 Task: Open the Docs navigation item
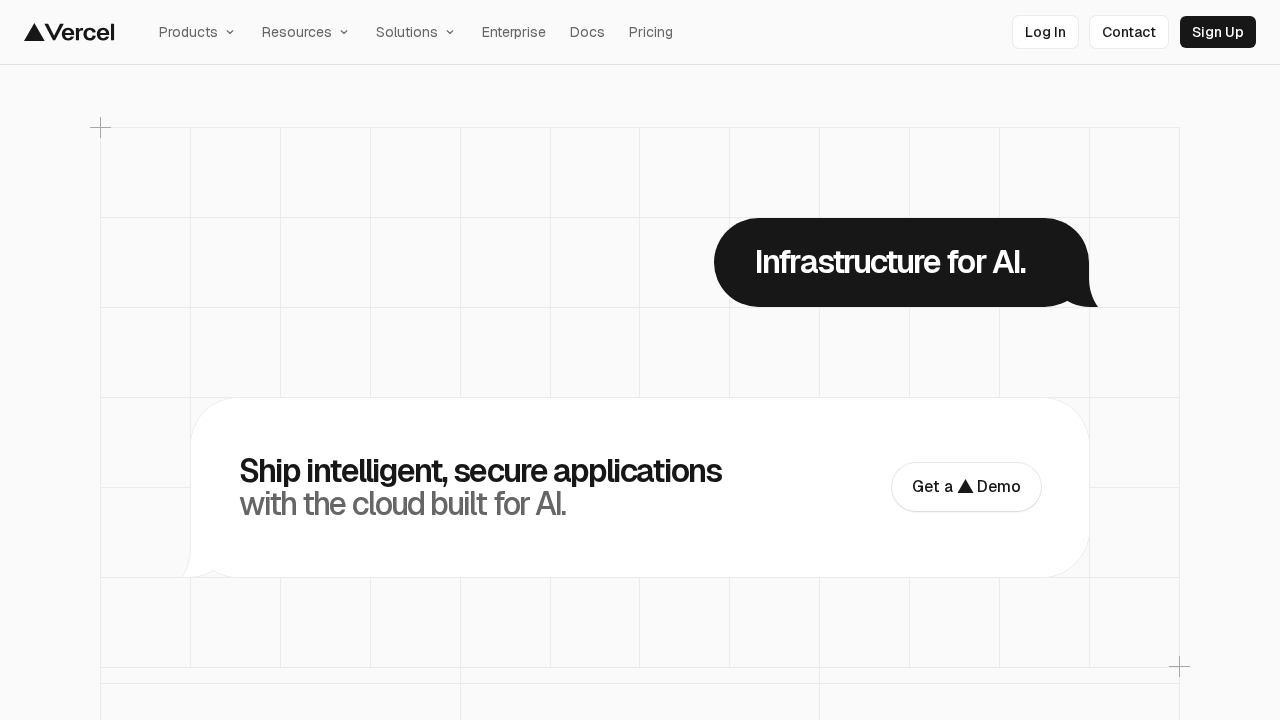(x=587, y=32)
